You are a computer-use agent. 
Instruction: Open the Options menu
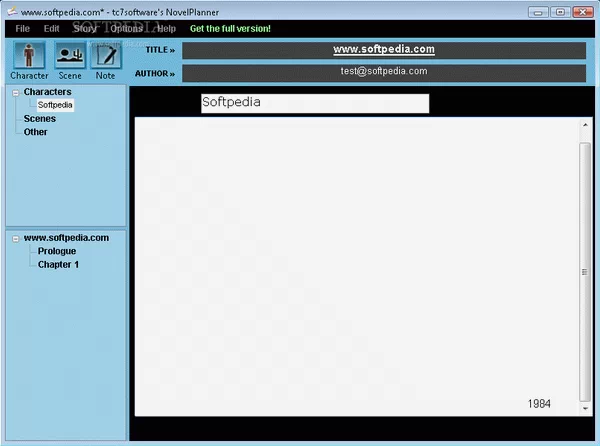(x=127, y=29)
